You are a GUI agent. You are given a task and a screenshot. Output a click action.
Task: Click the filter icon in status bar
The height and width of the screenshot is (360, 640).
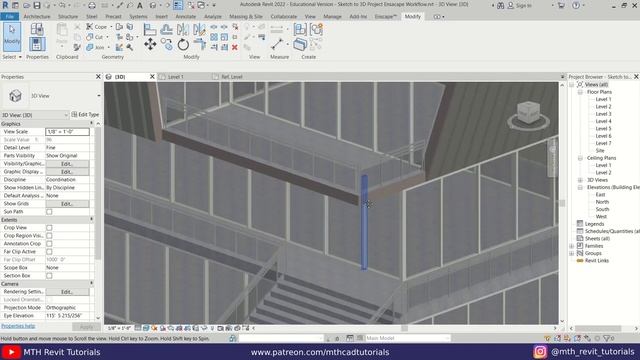pos(607,338)
